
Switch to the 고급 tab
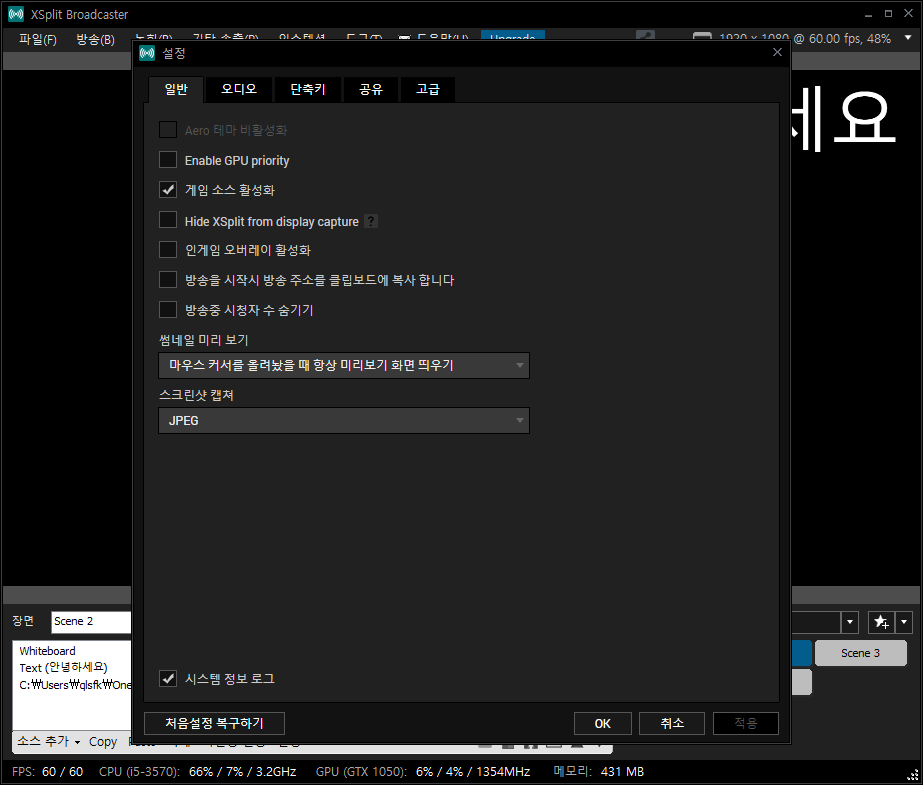point(428,89)
